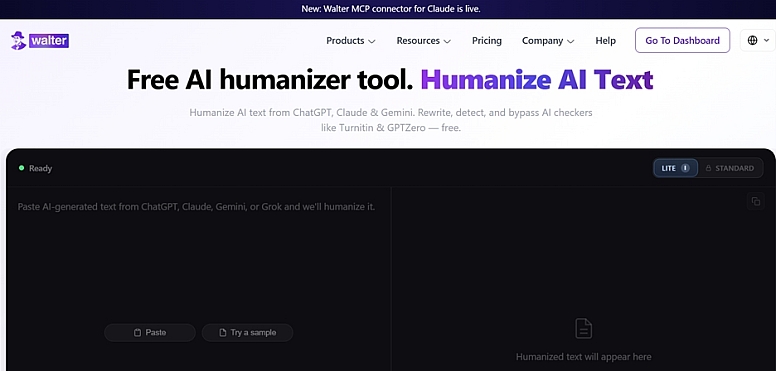The width and height of the screenshot is (776, 371).
Task: Click Go To Dashboard button
Action: [x=682, y=41]
